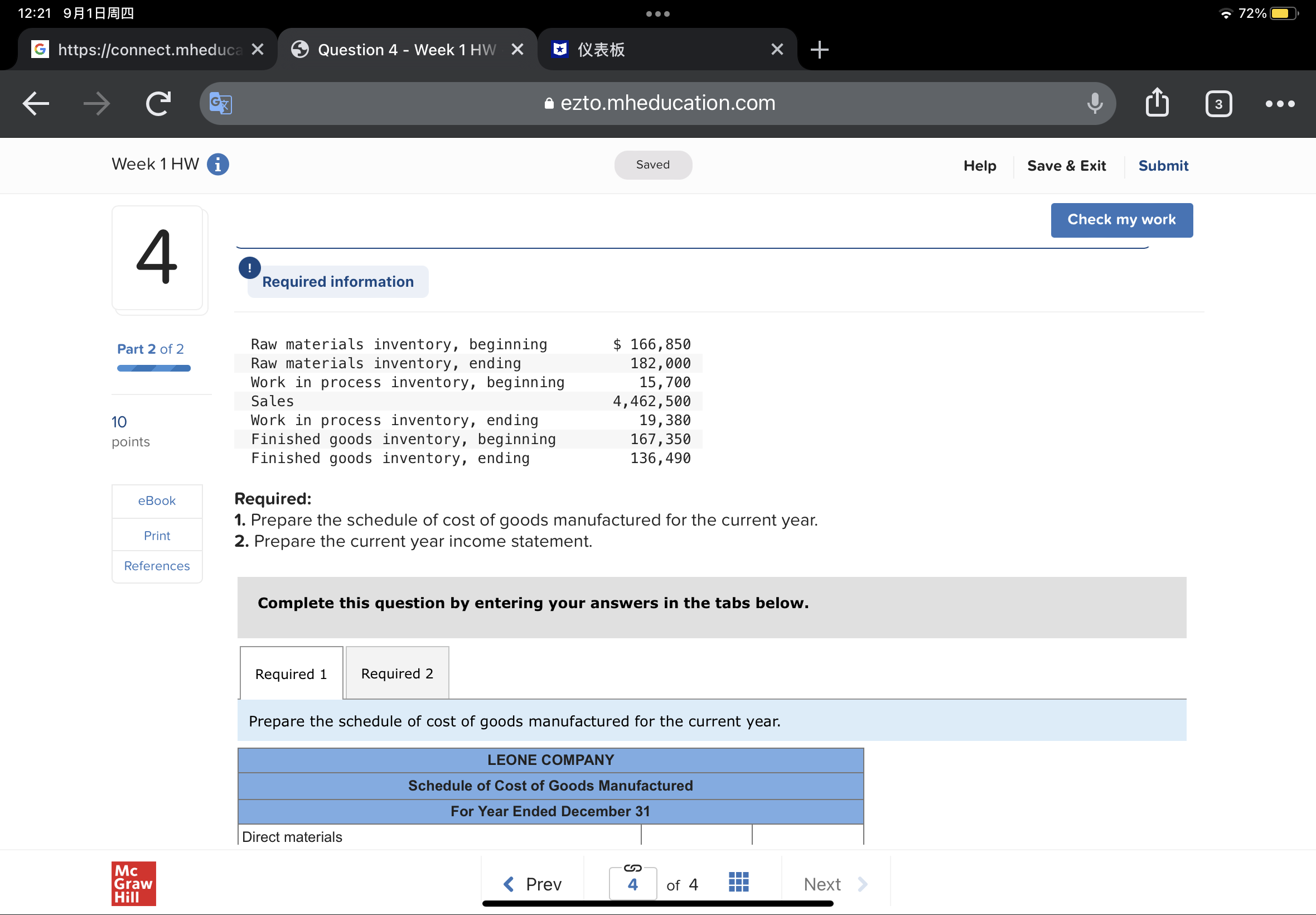1316x915 pixels.
Task: Click the Part 2 of 2 progress bar
Action: [153, 368]
